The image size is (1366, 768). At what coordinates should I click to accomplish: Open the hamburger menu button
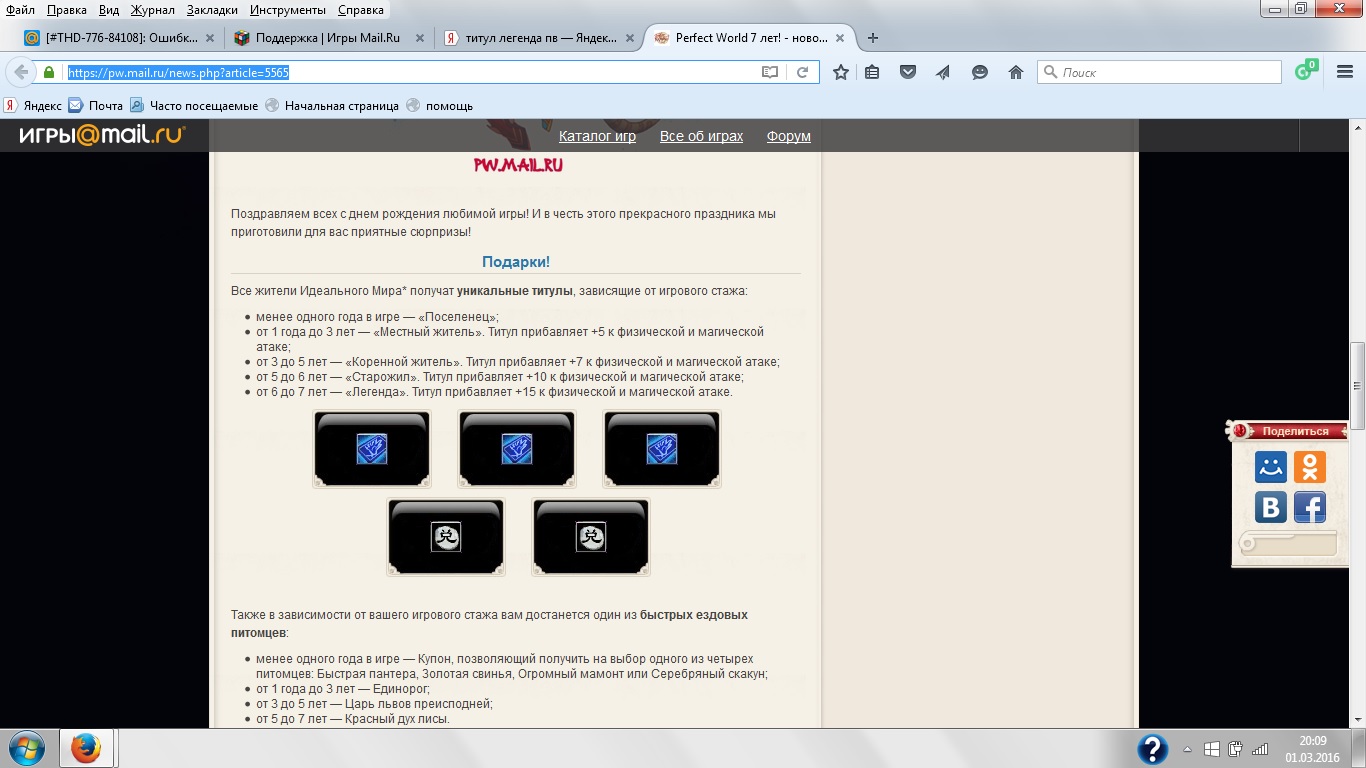(x=1345, y=72)
